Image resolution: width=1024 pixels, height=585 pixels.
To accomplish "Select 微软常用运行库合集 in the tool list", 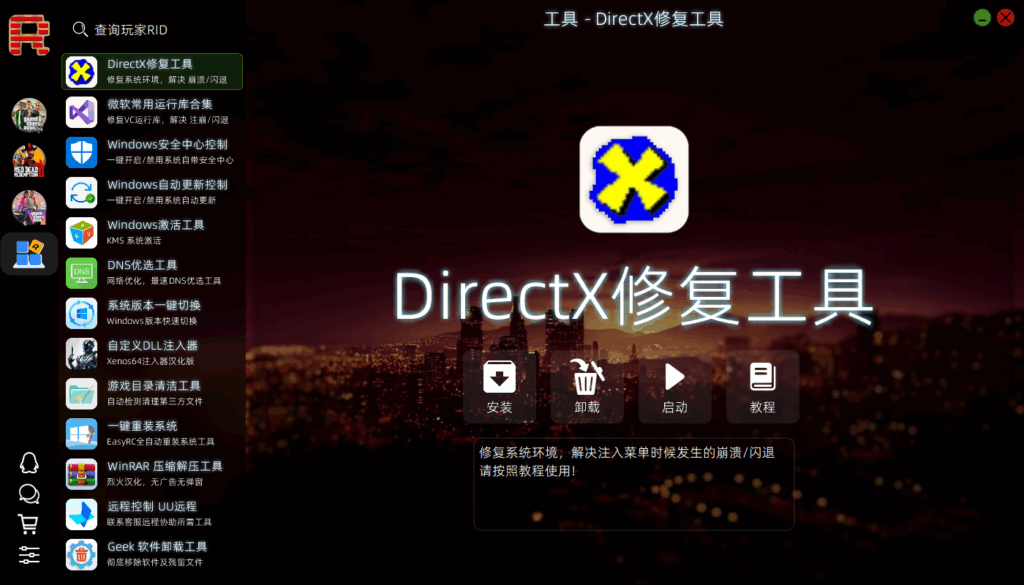I will point(152,111).
